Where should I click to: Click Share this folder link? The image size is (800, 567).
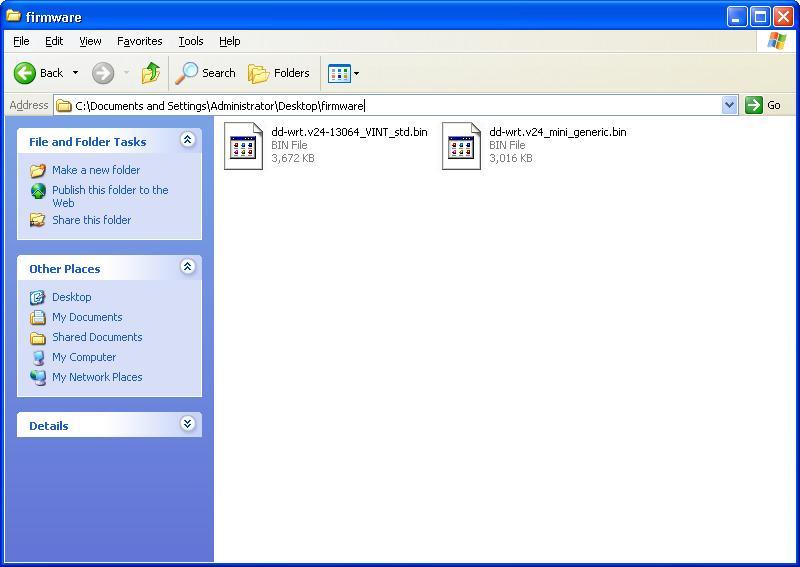(91, 220)
